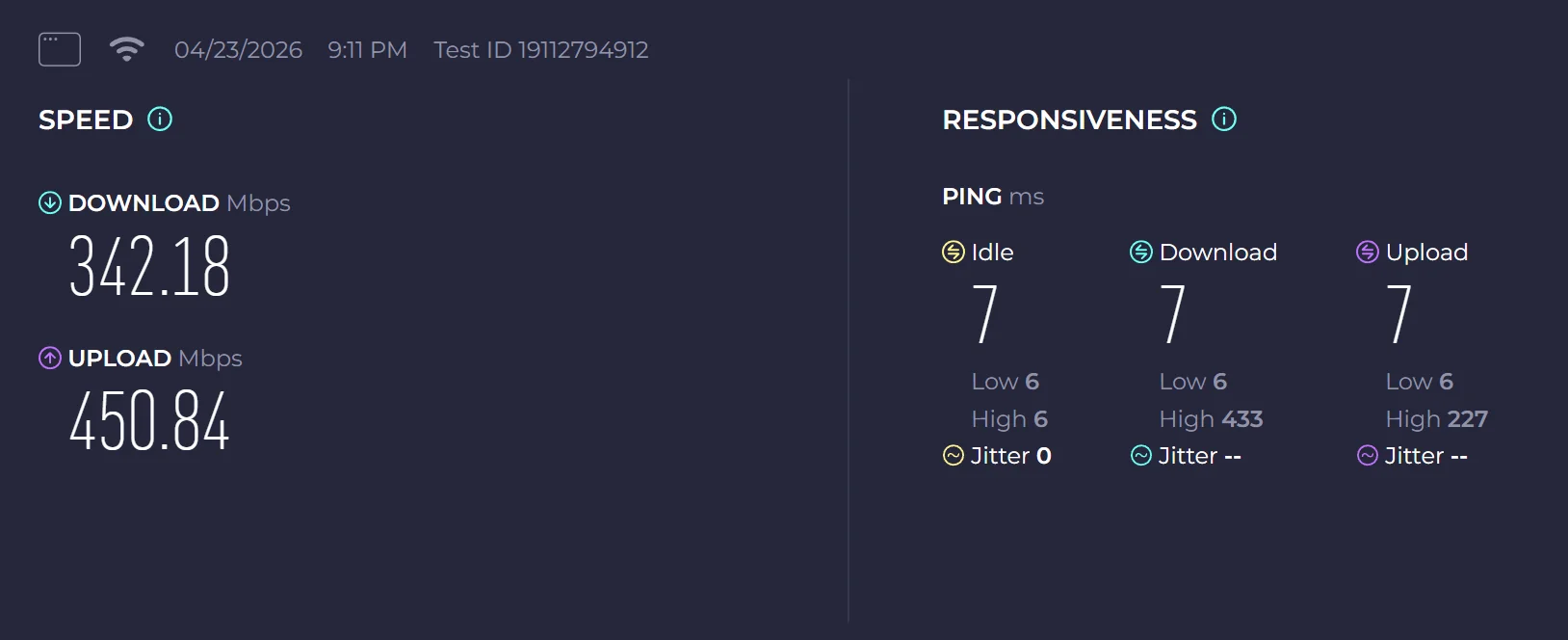Click the Upload ping High 227 value
This screenshot has height=640, width=1568.
click(x=1436, y=419)
